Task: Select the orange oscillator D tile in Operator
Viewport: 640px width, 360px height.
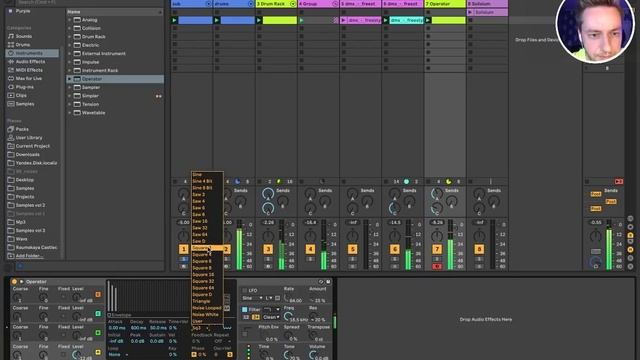Action: [98, 294]
